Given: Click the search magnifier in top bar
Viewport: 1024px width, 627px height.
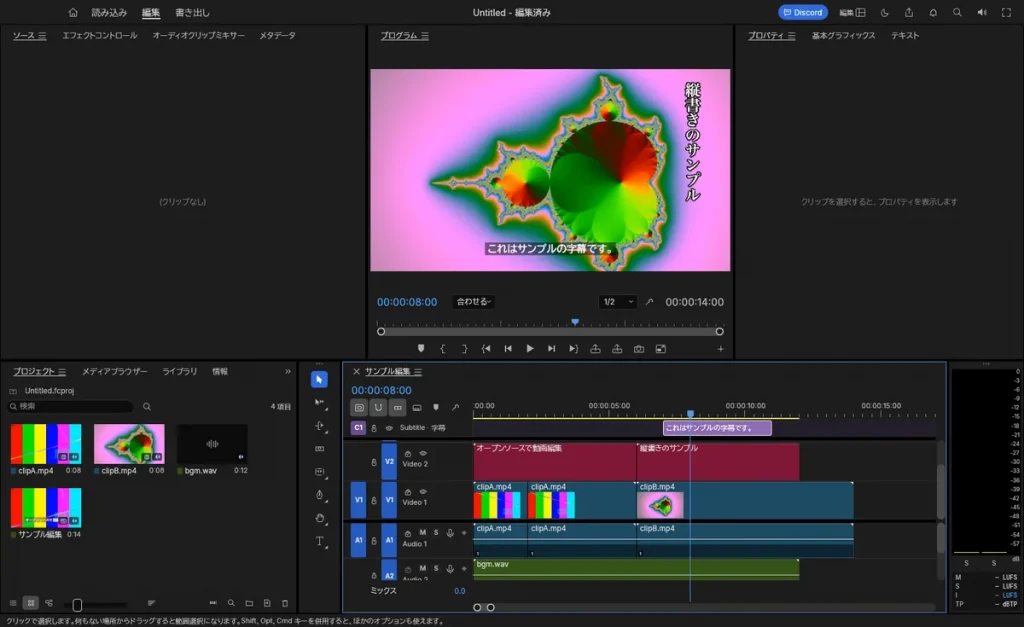Looking at the screenshot, I should pyautogui.click(x=957, y=12).
